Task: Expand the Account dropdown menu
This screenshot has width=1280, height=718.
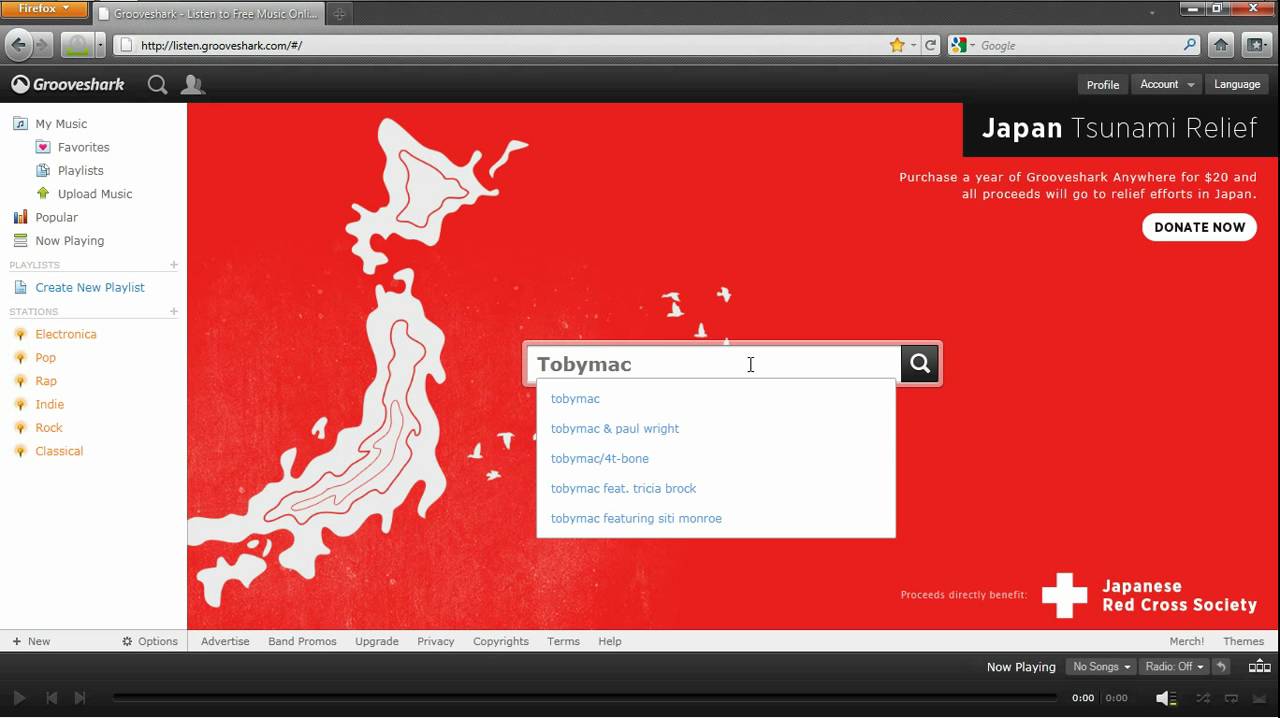Action: point(1167,85)
